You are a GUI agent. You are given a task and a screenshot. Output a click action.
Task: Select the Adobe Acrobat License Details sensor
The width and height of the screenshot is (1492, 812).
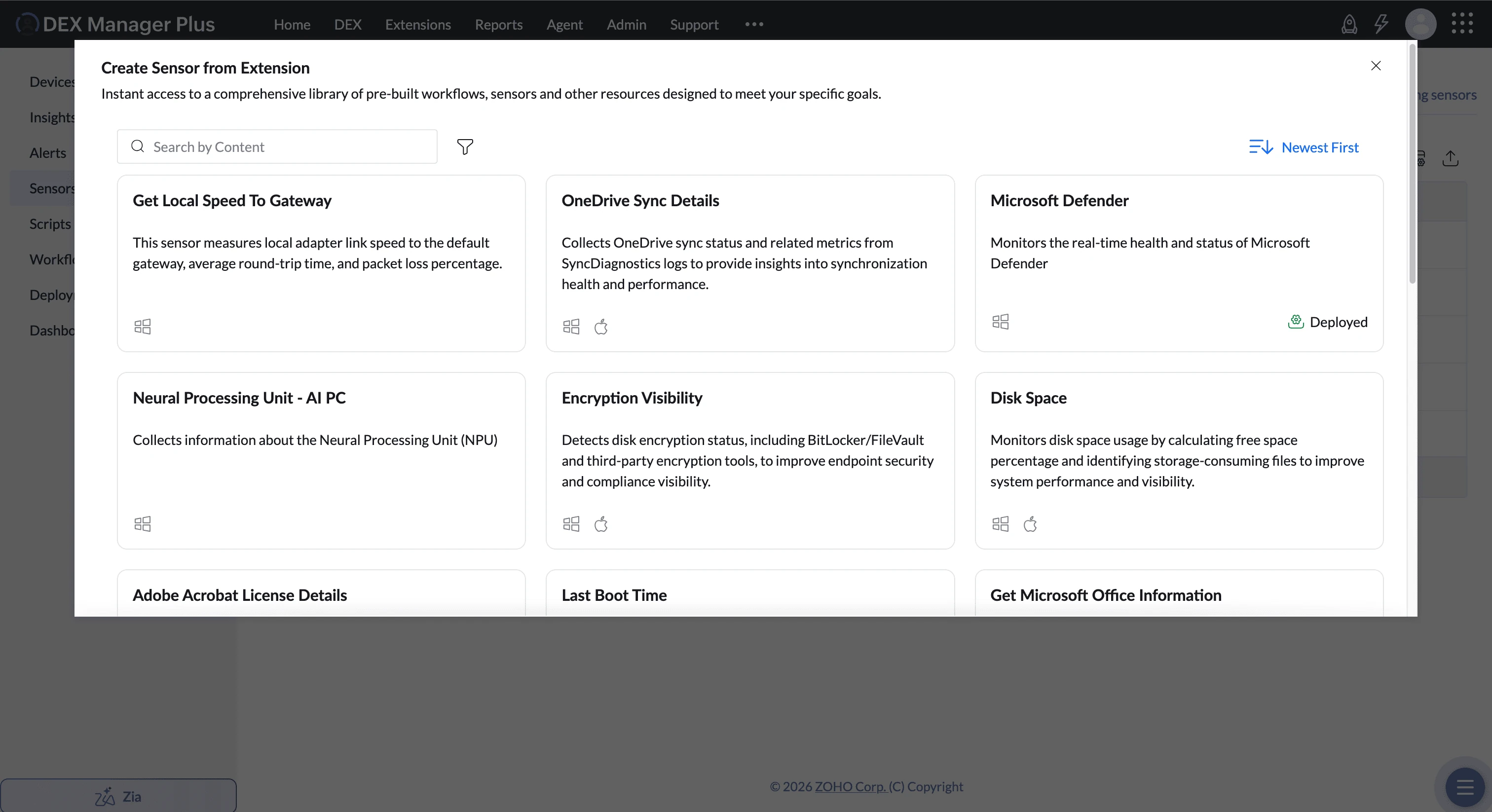point(321,593)
